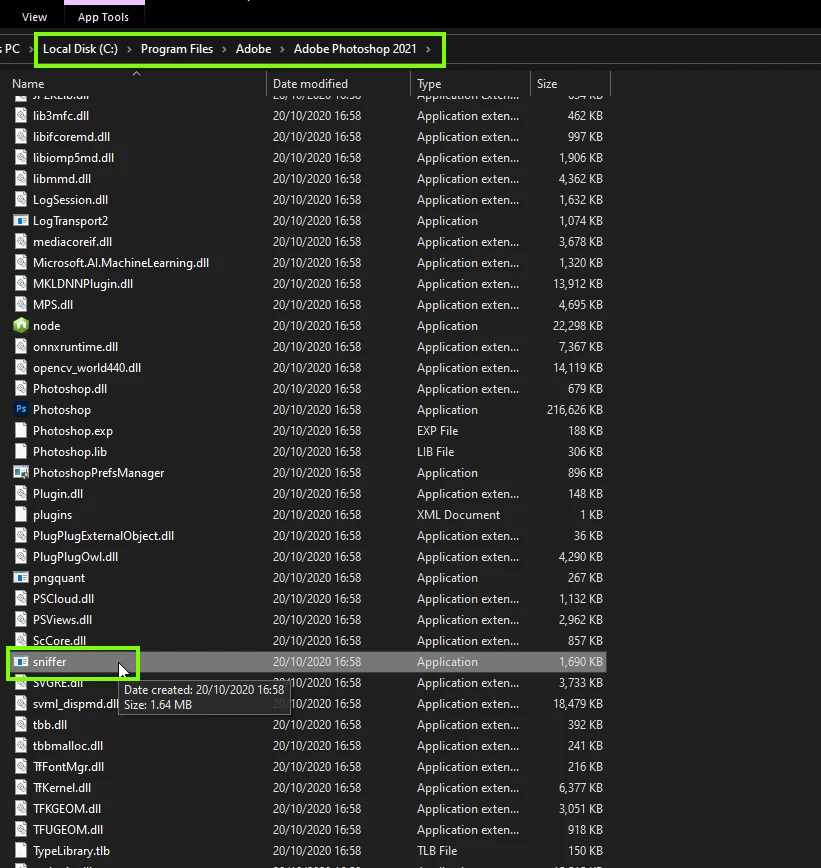Click the pngquant application icon
Image resolution: width=821 pixels, height=868 pixels.
[x=20, y=577]
